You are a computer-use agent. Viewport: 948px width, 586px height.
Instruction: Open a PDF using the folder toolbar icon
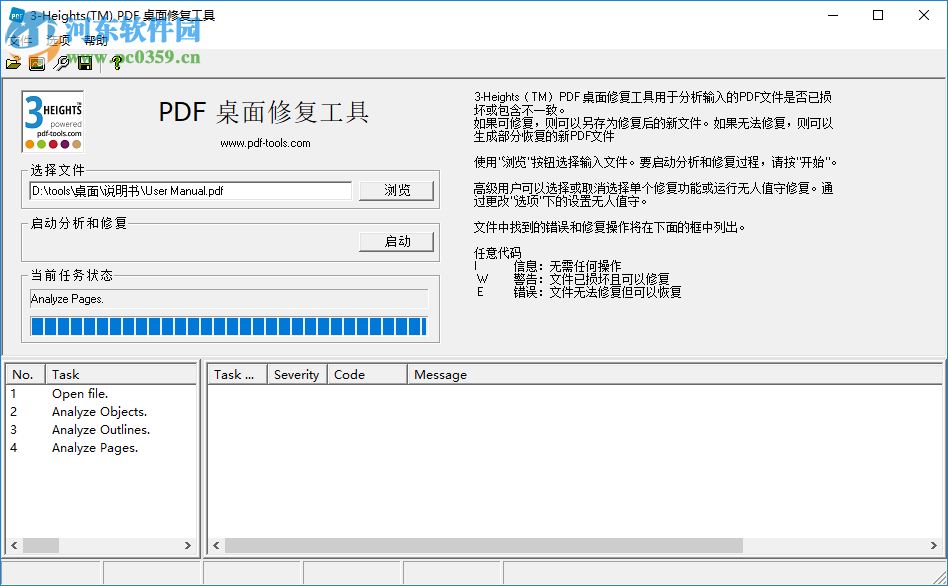tap(14, 62)
